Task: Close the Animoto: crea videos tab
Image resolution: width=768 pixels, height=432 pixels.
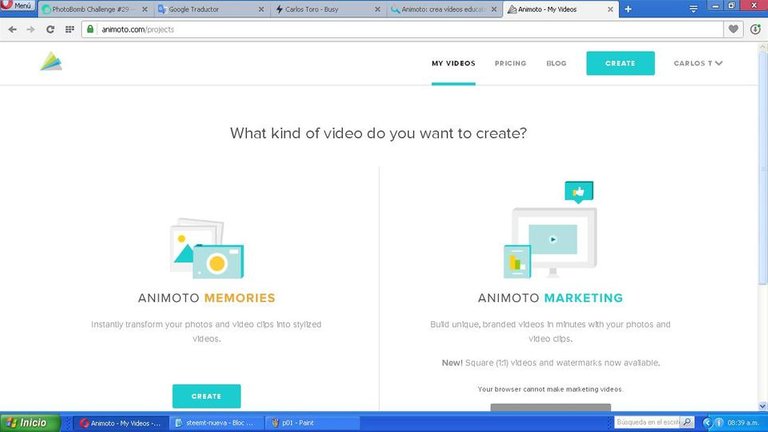Action: [494, 9]
